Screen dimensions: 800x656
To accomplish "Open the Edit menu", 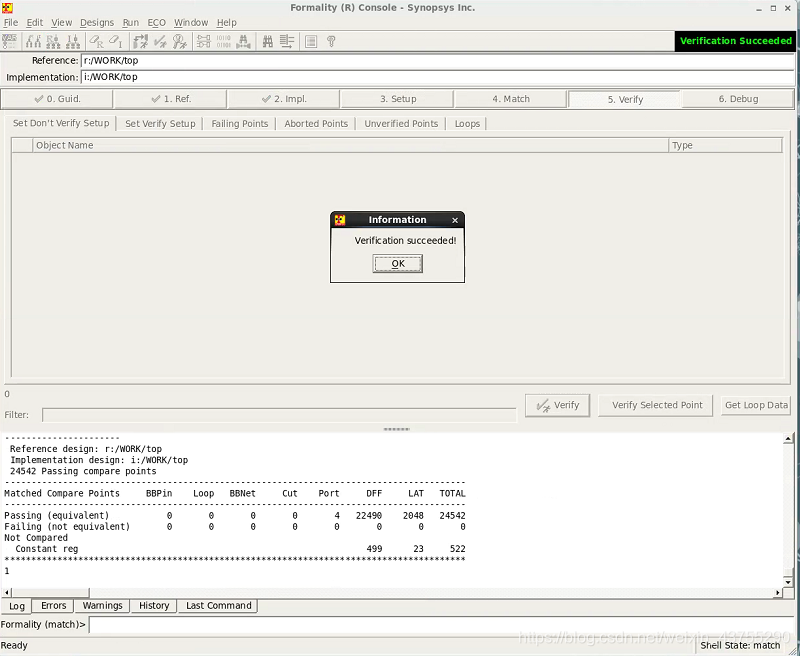I will (35, 22).
